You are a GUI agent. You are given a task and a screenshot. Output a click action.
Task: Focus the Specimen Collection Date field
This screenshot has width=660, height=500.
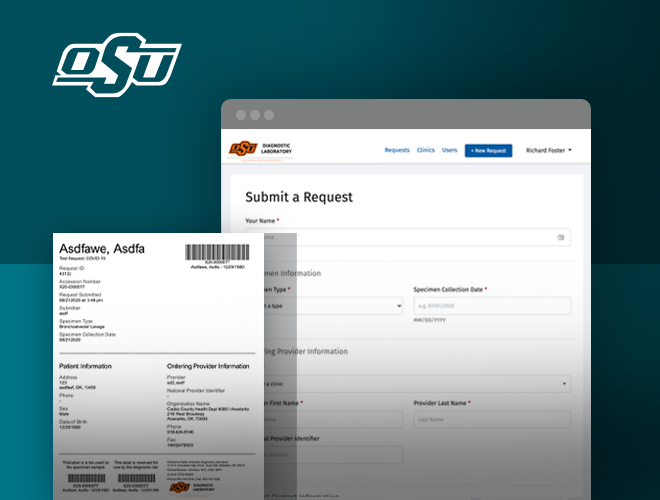[x=492, y=306]
